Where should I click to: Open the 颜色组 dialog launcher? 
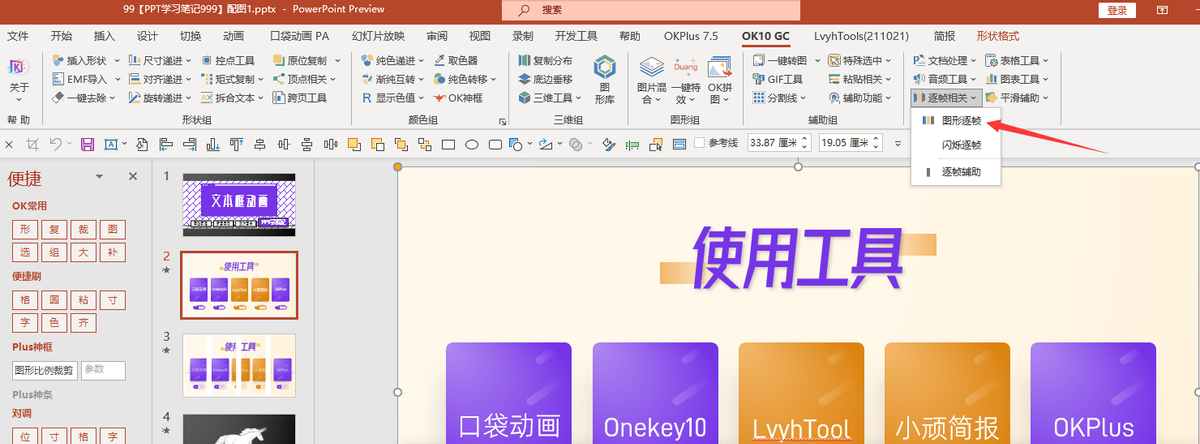[x=501, y=120]
